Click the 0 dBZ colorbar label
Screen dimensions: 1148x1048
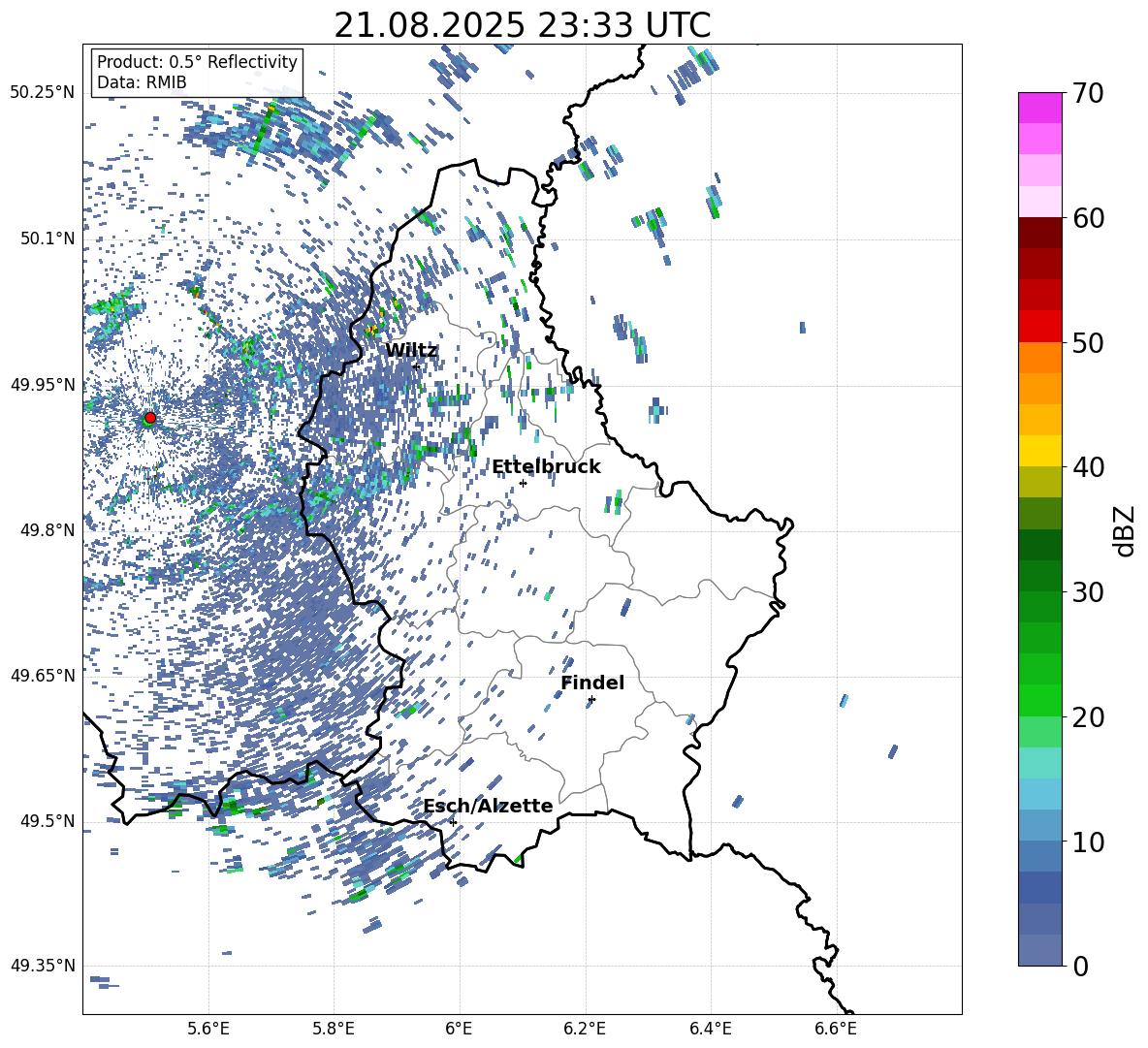(x=1080, y=967)
